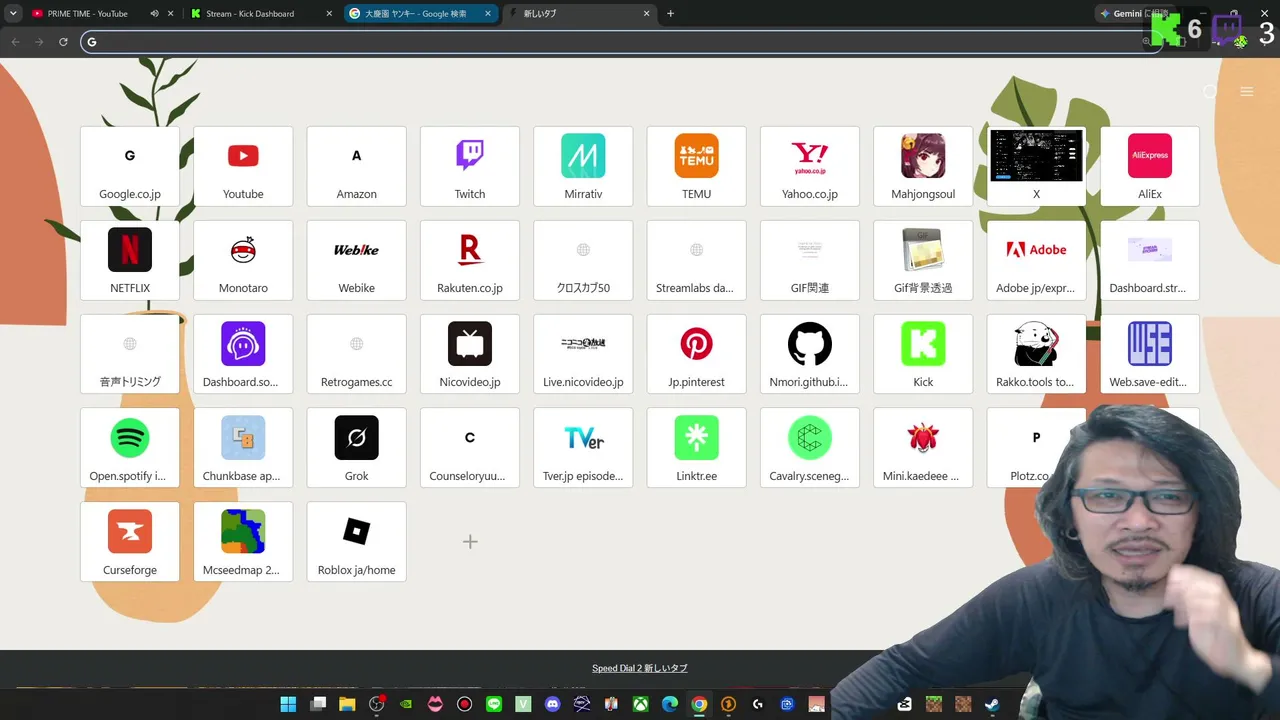Open the Rakuten.co.jp speed dial tile
Screen dimensions: 1280x720
(x=470, y=260)
